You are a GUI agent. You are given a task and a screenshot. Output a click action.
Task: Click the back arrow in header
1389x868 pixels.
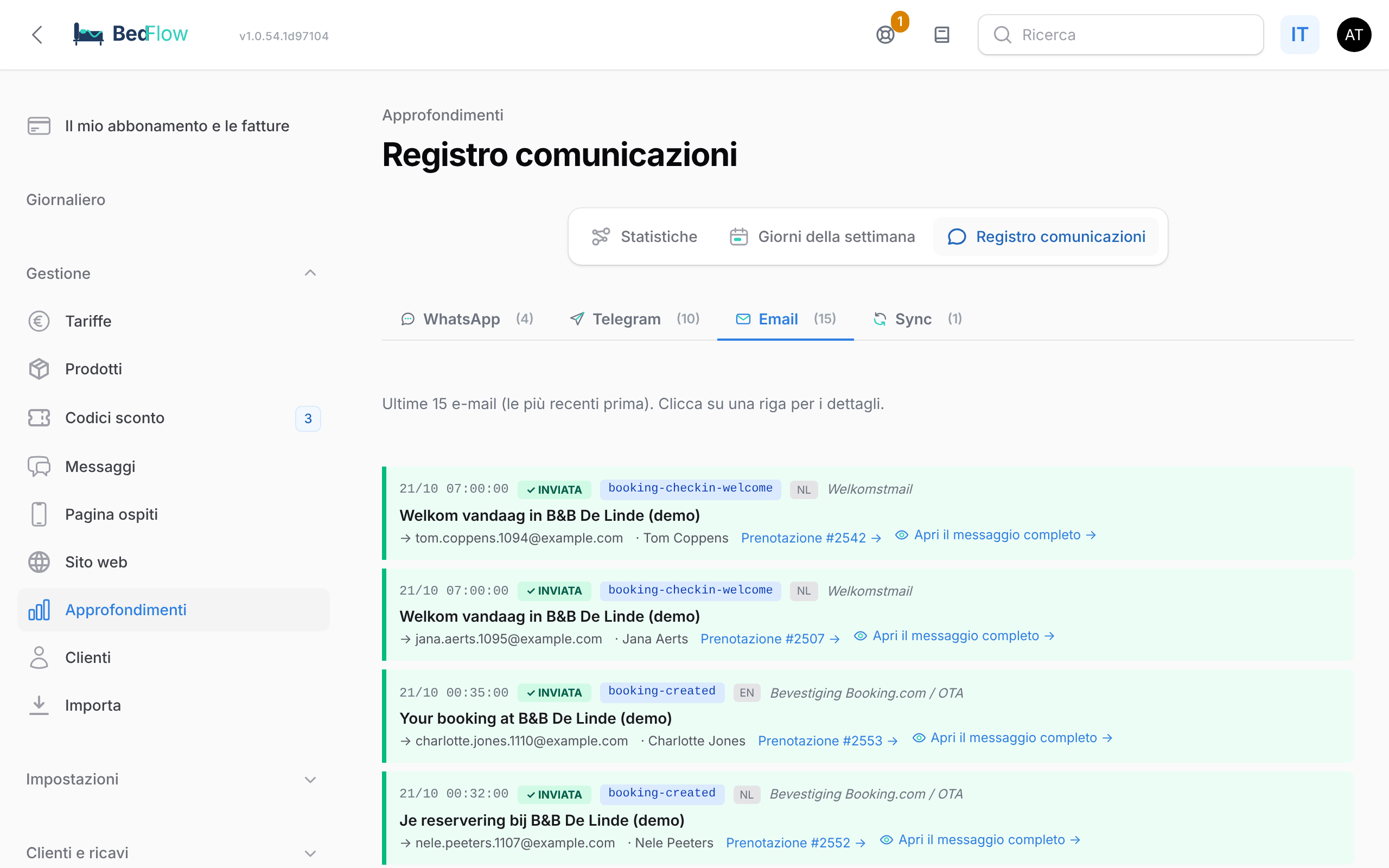[x=37, y=34]
